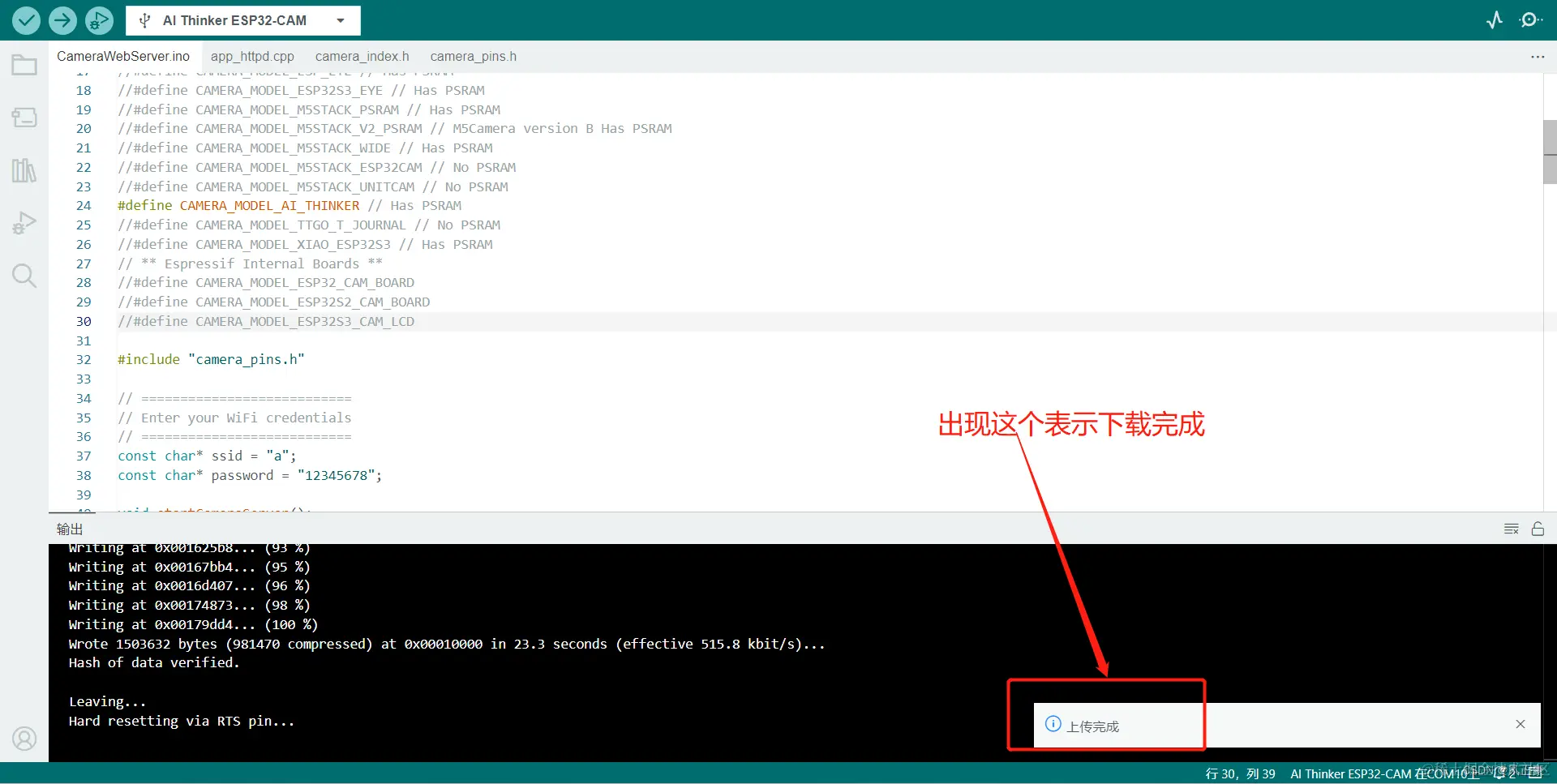This screenshot has width=1557, height=784.
Task: Switch to app_httpd.cpp tab
Action: tap(252, 56)
